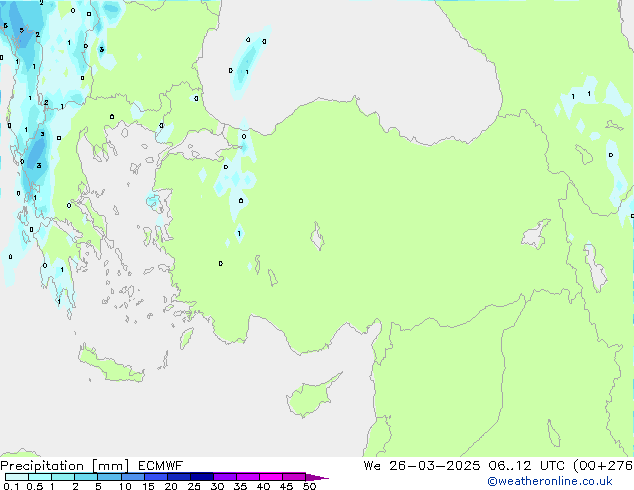Click the 0.1–0.5 mm legend color swatch
This screenshot has width=634, height=490.
[17, 477]
